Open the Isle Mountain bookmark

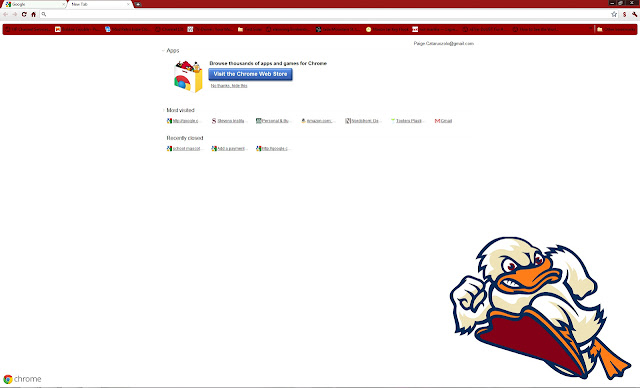click(337, 29)
